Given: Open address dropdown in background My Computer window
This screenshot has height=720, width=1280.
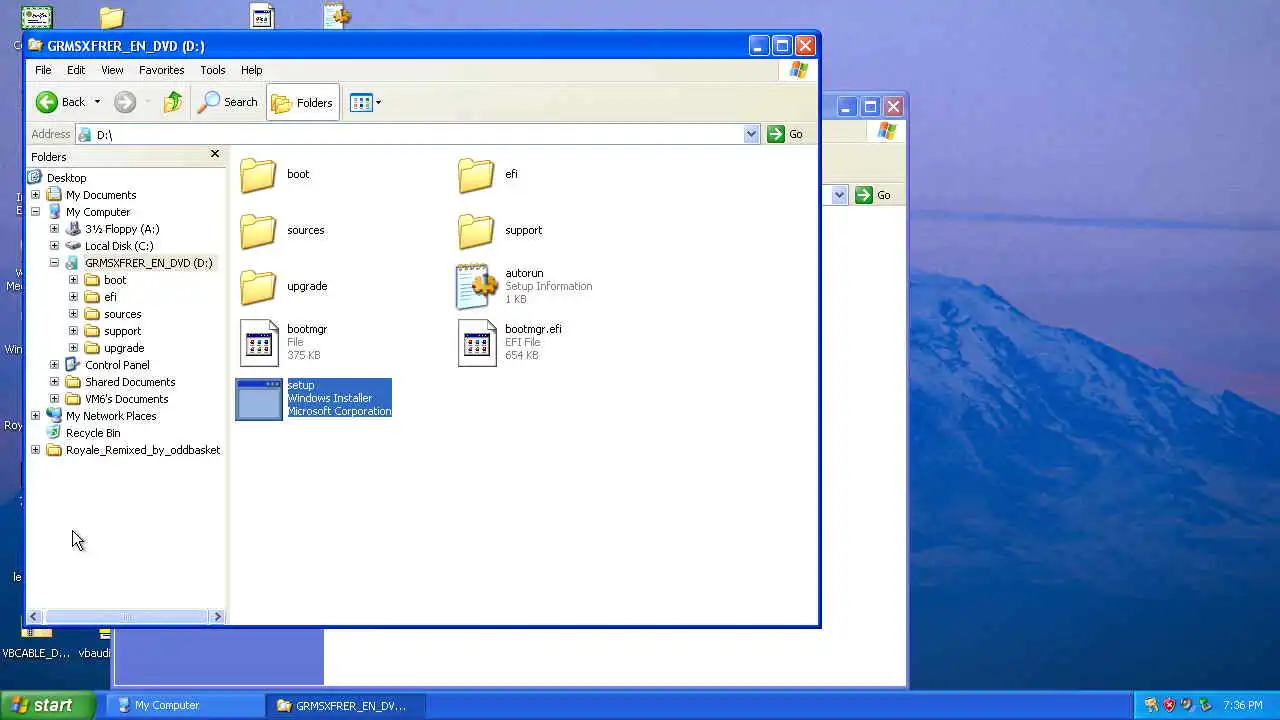Looking at the screenshot, I should click(839, 195).
